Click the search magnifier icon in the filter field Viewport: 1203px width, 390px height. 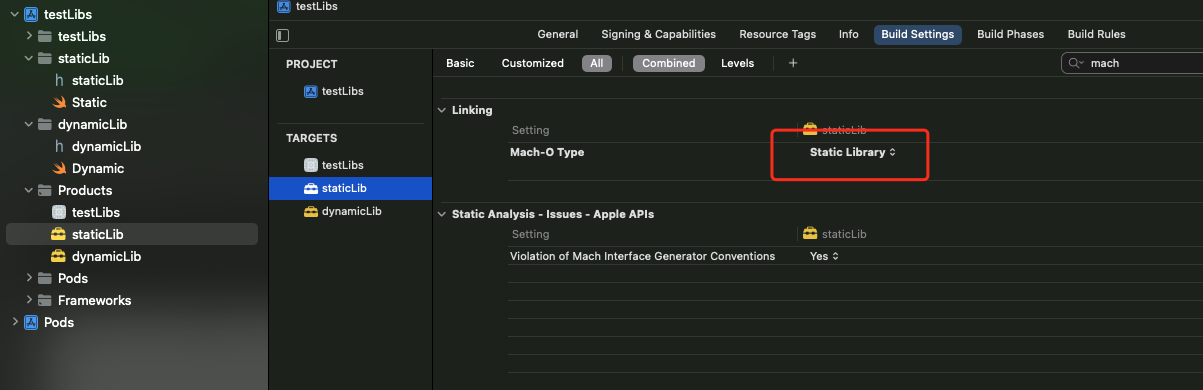point(1076,62)
